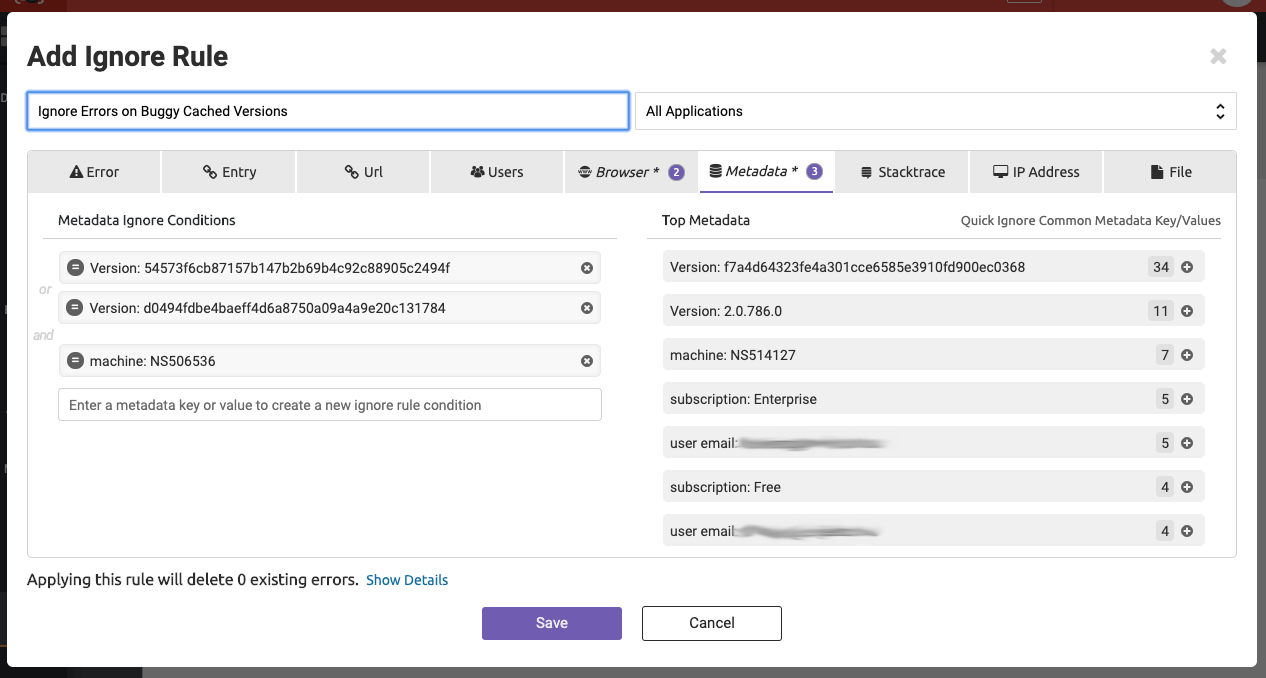Close the Add Ignore Rule dialog
Screen dimensions: 1266x678
coord(1218,57)
